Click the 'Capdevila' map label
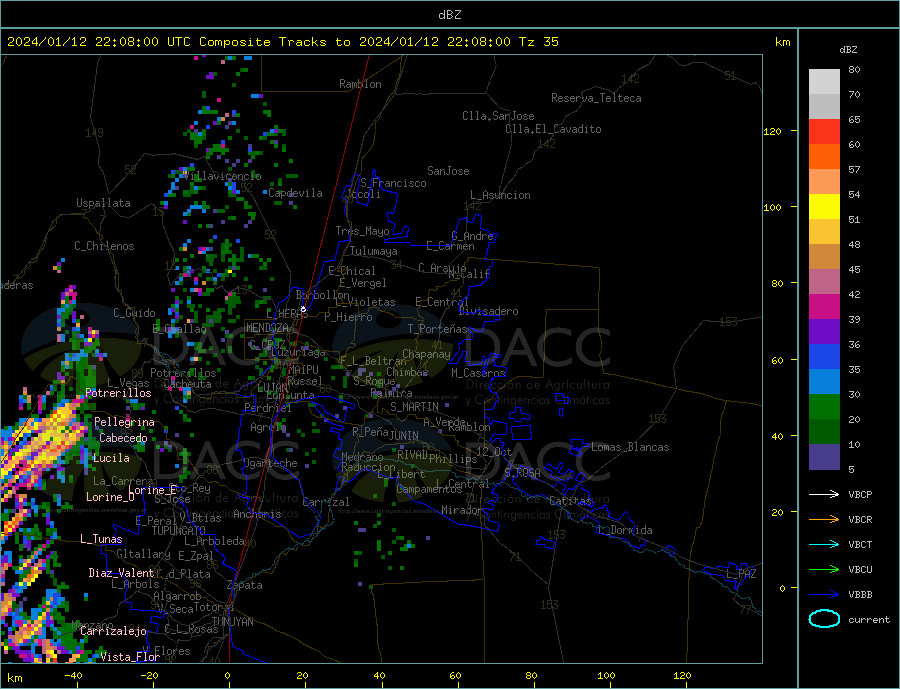 pos(295,193)
